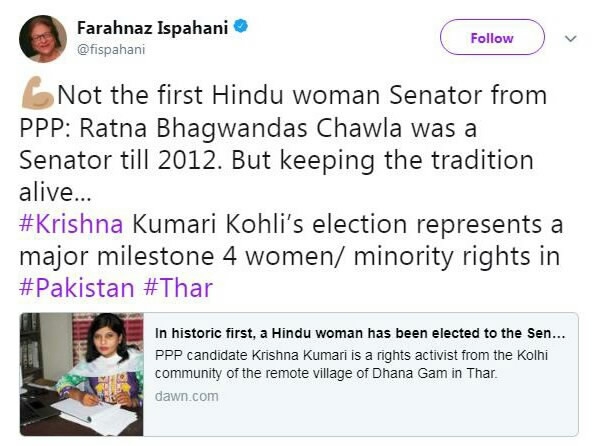The width and height of the screenshot is (604, 446).
Task: Expand the tweet options chevron
Action: click(x=572, y=38)
